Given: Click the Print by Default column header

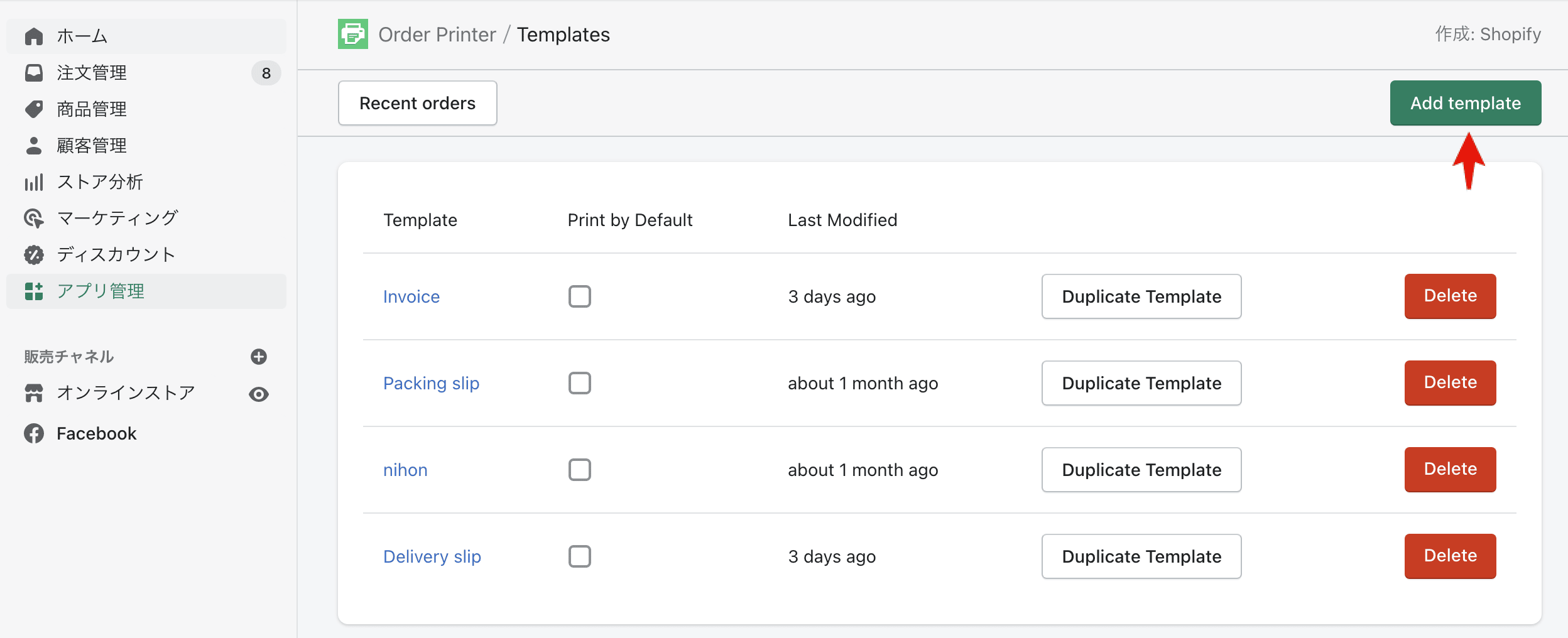Looking at the screenshot, I should tap(630, 220).
